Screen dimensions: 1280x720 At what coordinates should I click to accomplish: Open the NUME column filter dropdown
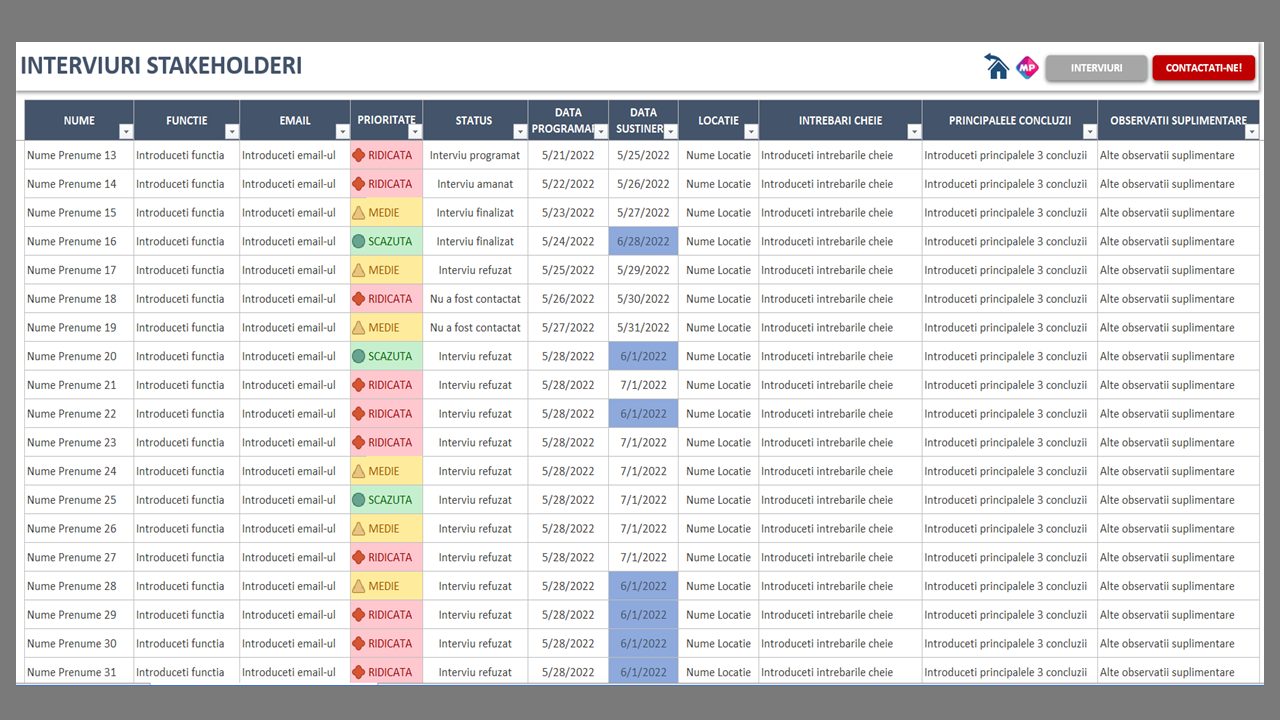coord(126,132)
